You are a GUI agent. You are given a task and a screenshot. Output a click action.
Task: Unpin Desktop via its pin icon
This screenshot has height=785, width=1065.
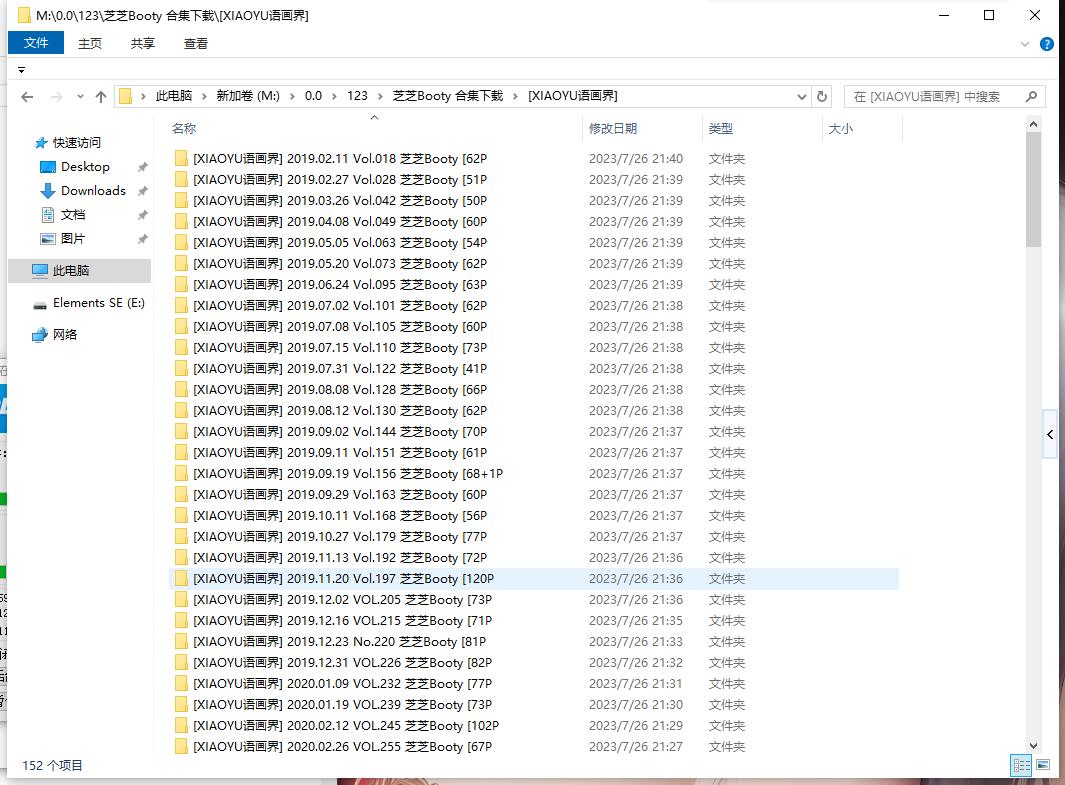pyautogui.click(x=143, y=167)
